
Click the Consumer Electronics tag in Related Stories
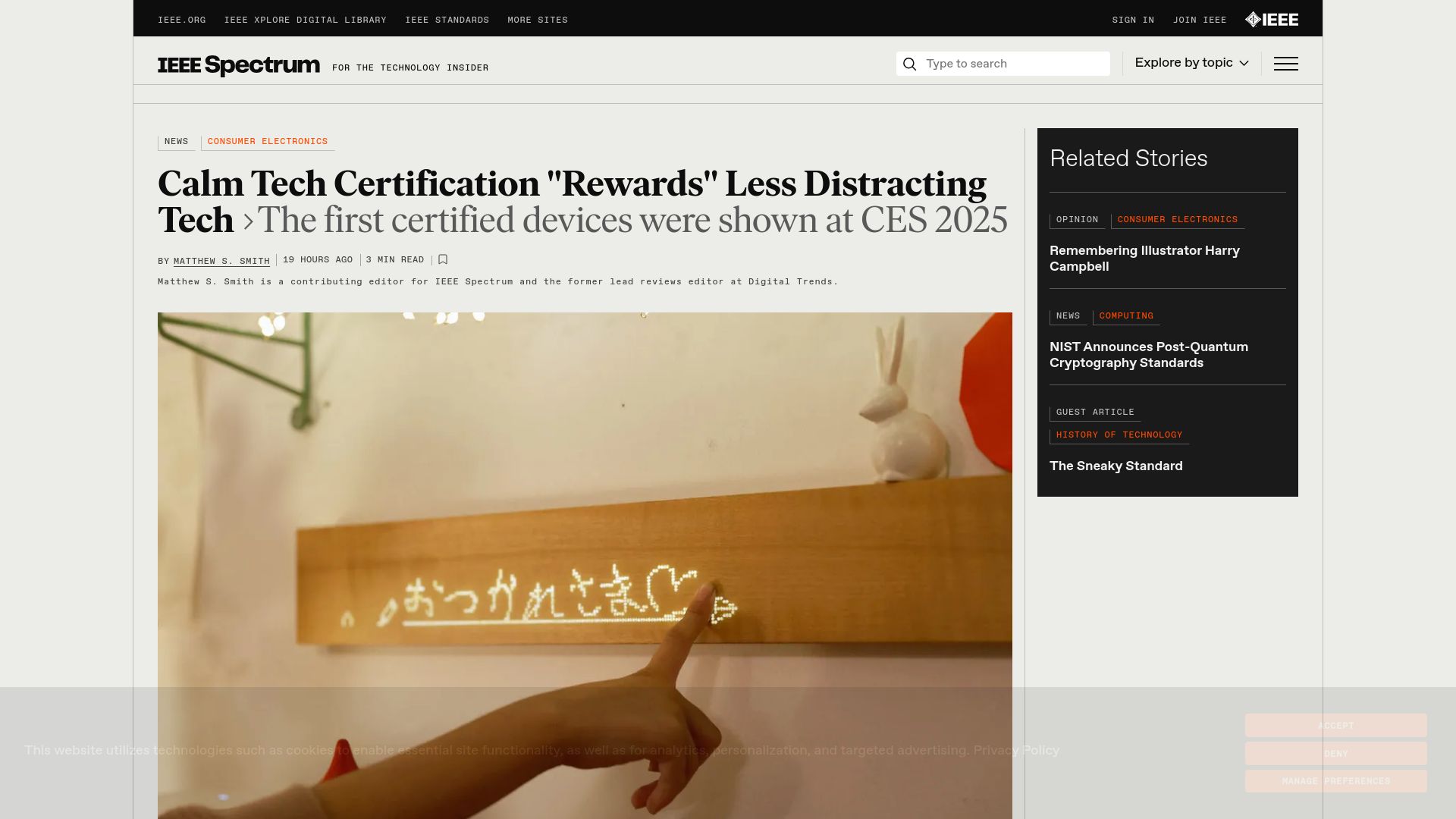pos(1178,220)
